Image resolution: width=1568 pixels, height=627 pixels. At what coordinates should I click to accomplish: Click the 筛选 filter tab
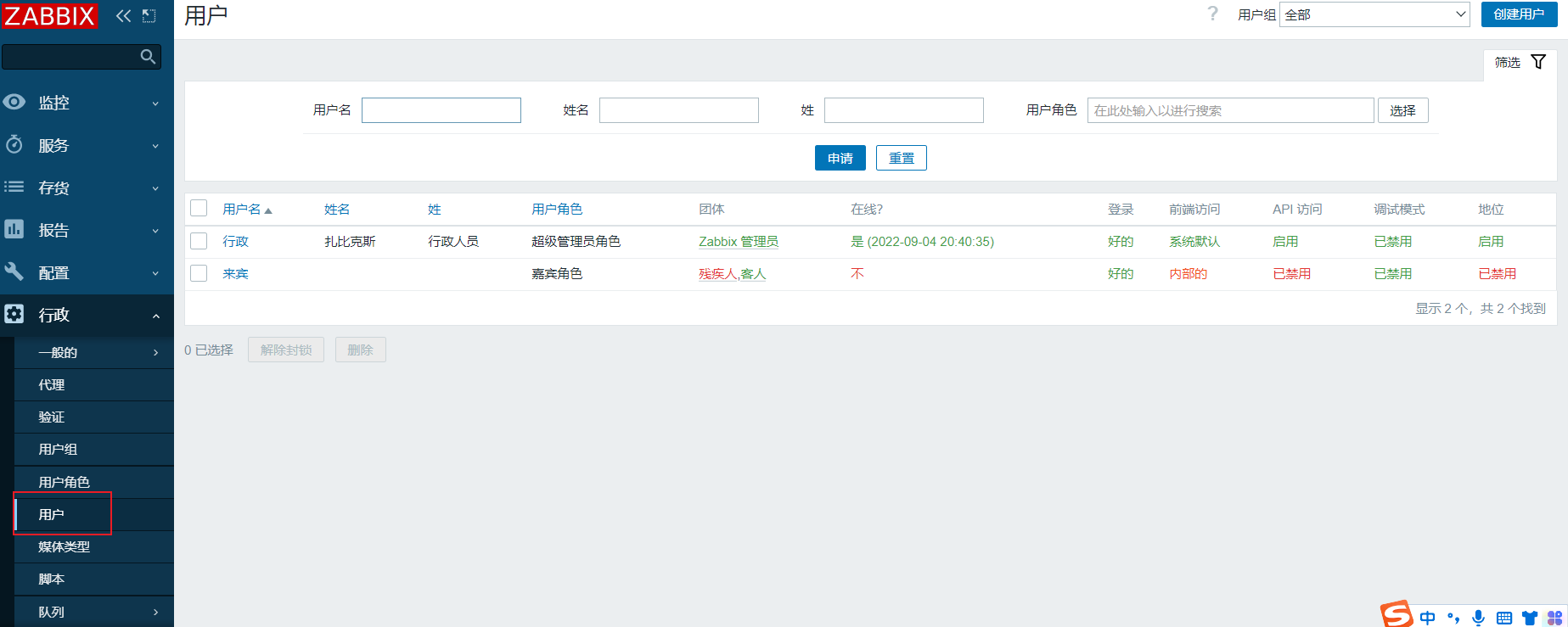coord(1520,62)
